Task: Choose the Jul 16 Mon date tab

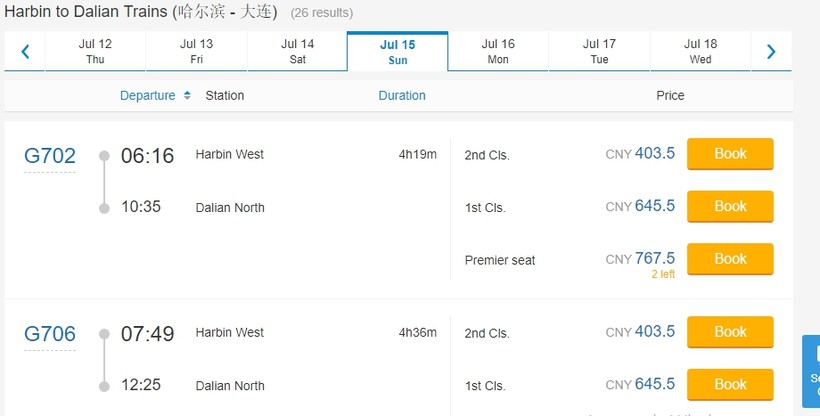Action: (x=498, y=52)
